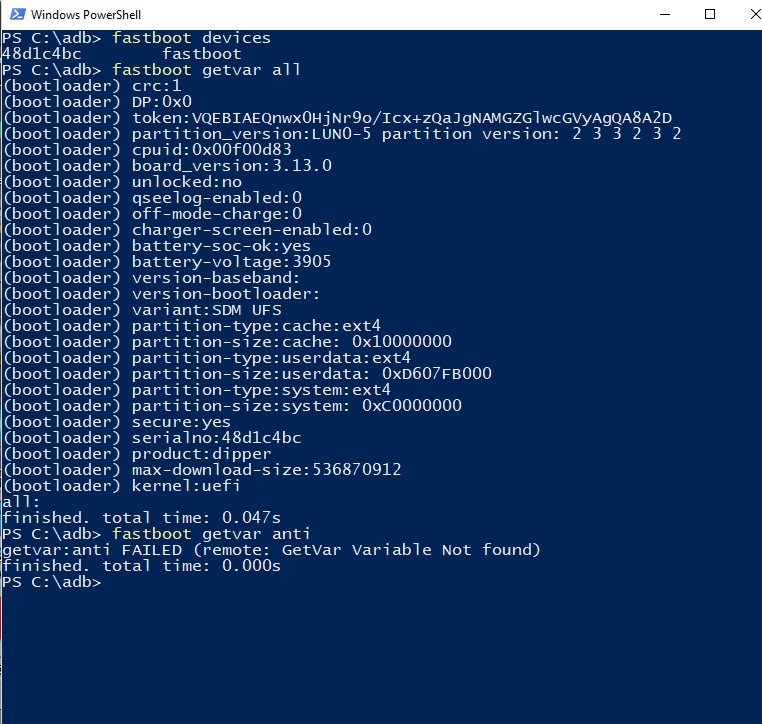
Task: Click the "kernel:uefi" output line
Action: click(x=186, y=486)
